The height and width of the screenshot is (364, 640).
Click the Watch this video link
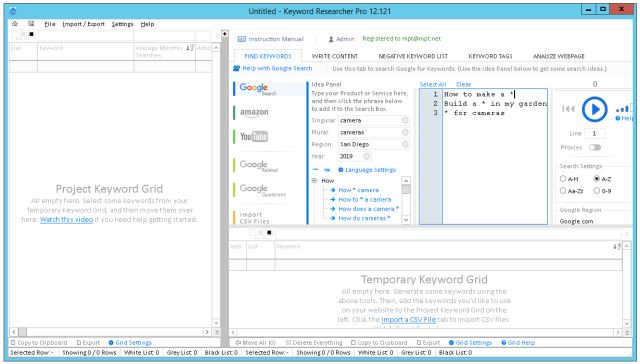click(x=67, y=220)
